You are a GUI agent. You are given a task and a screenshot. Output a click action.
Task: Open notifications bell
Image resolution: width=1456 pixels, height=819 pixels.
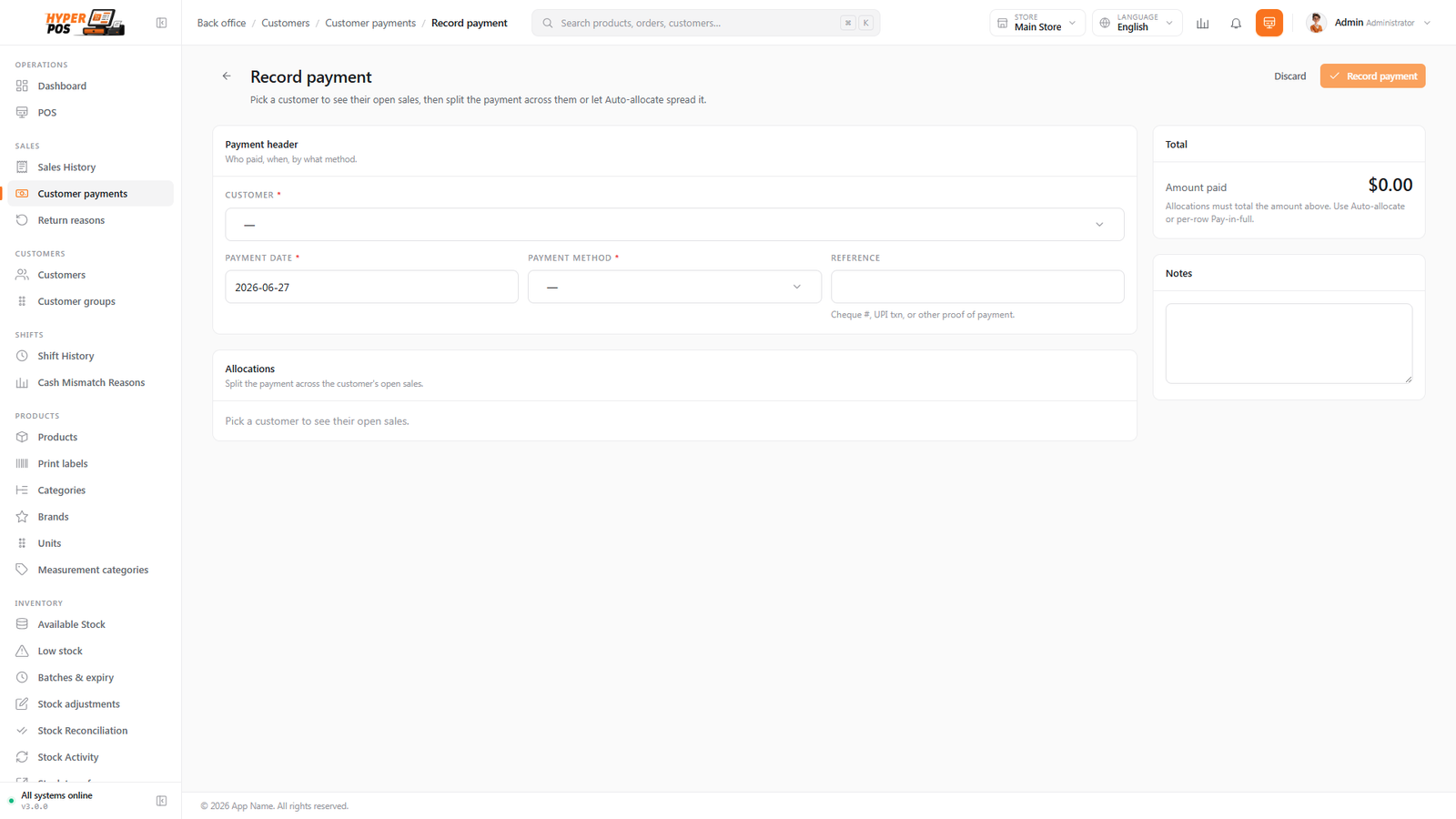click(x=1236, y=23)
